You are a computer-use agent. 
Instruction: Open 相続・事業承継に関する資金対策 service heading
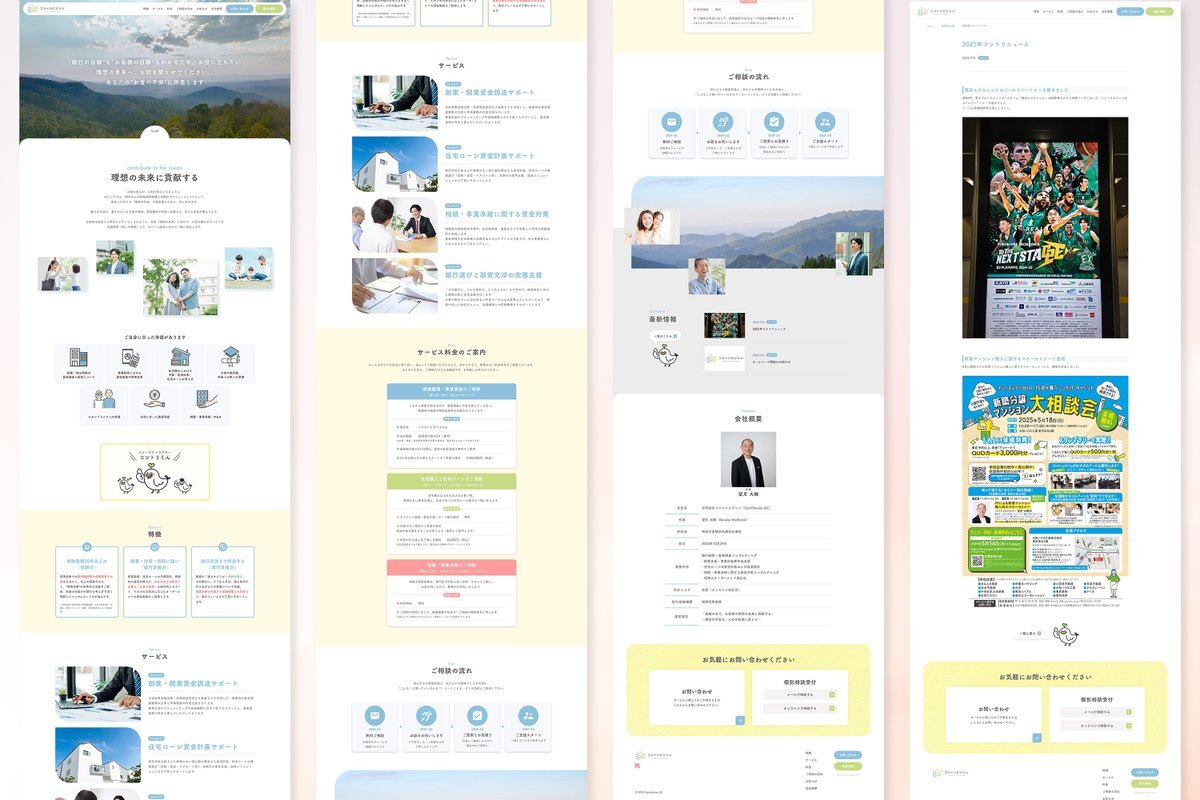click(x=497, y=214)
